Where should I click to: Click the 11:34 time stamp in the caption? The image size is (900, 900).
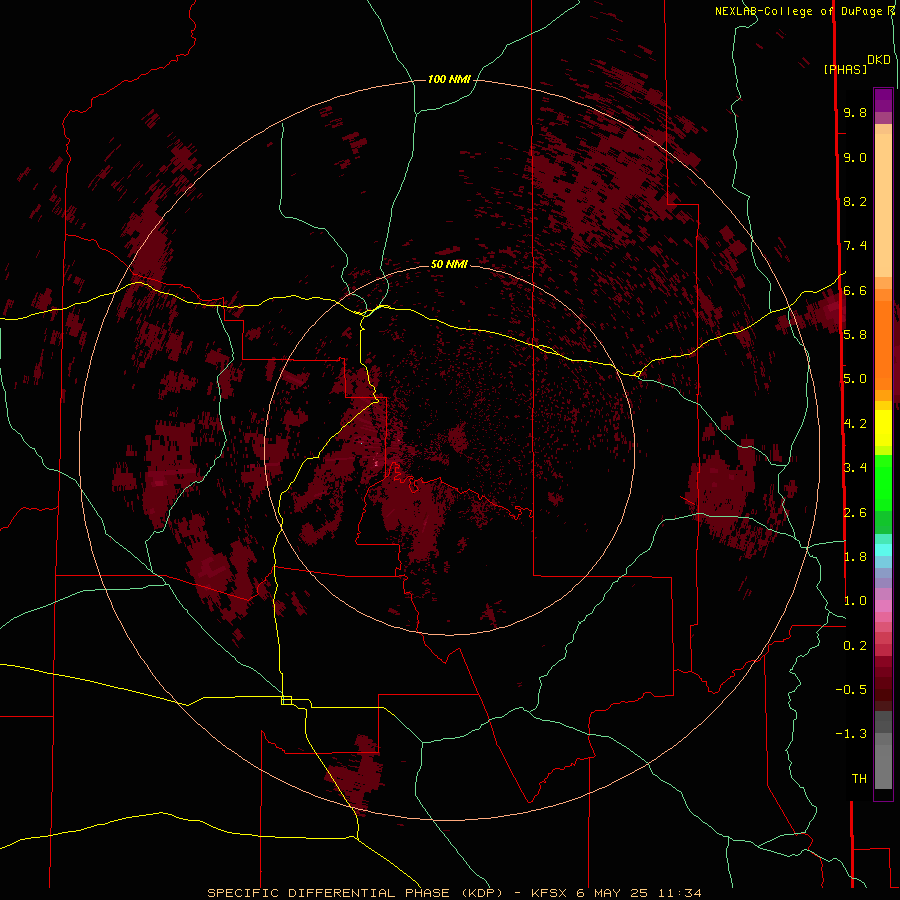pyautogui.click(x=679, y=893)
